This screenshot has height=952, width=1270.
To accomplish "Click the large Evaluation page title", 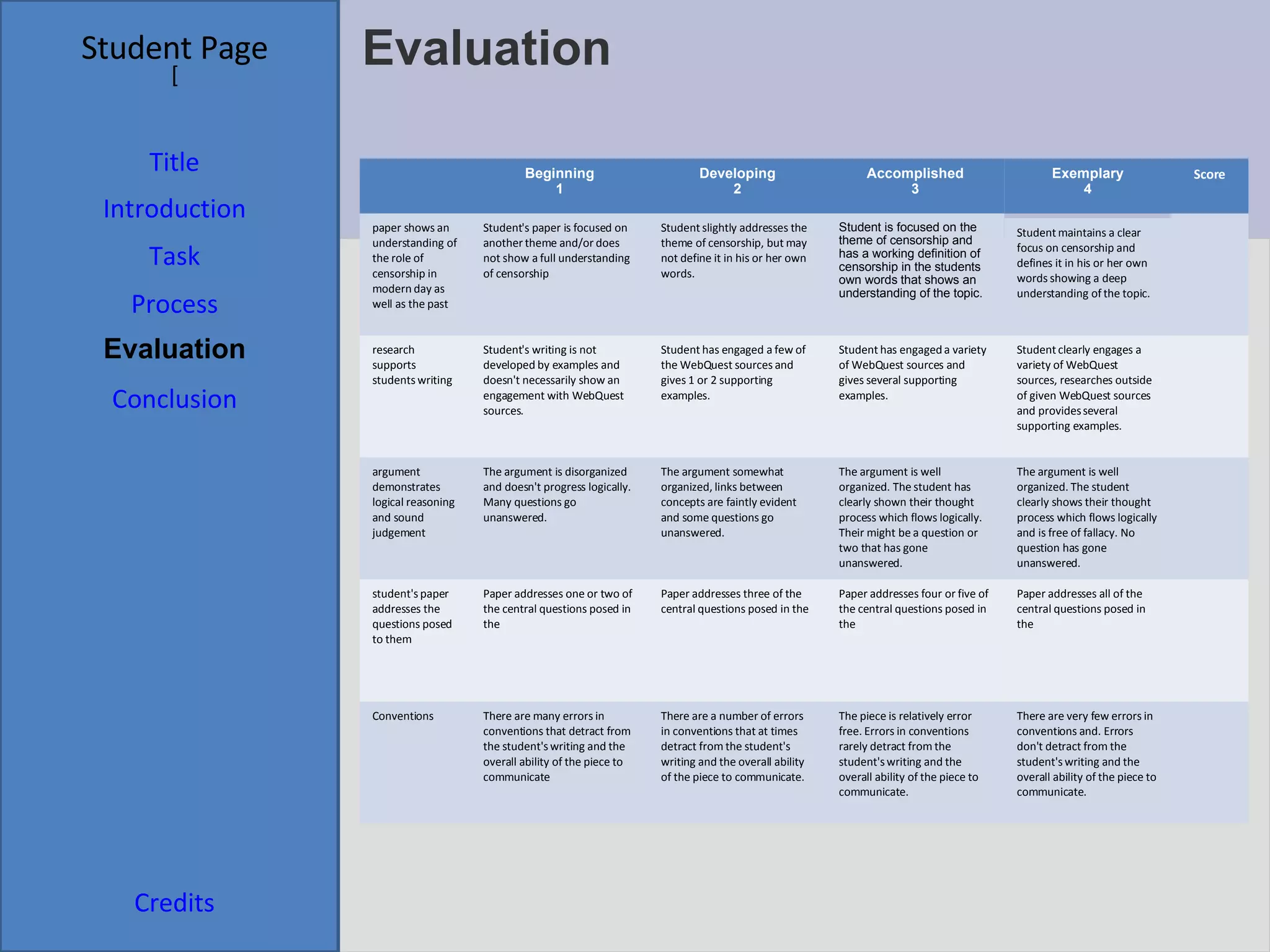I will [x=486, y=48].
